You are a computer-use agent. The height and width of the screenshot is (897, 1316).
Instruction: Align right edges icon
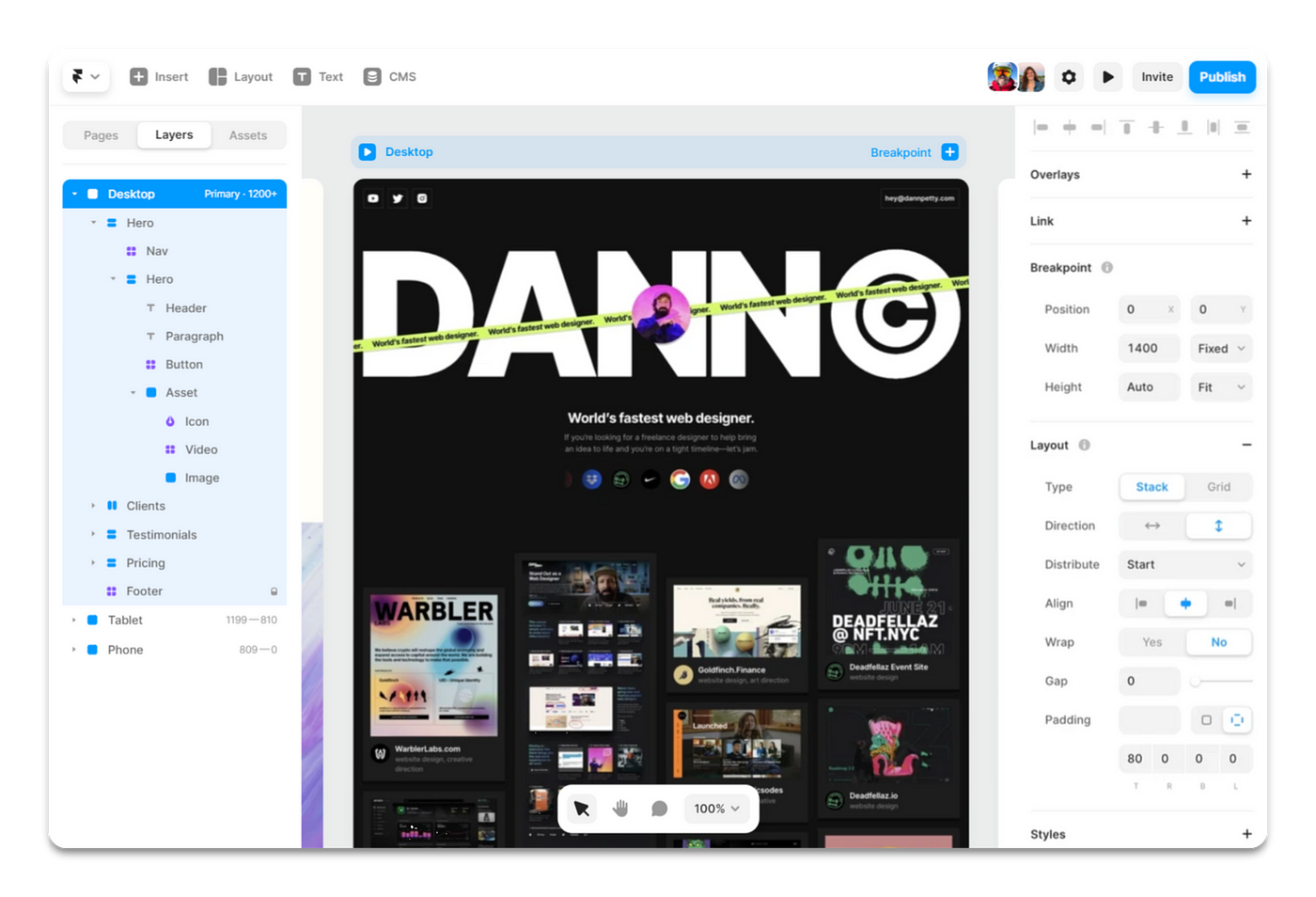pos(1098,127)
